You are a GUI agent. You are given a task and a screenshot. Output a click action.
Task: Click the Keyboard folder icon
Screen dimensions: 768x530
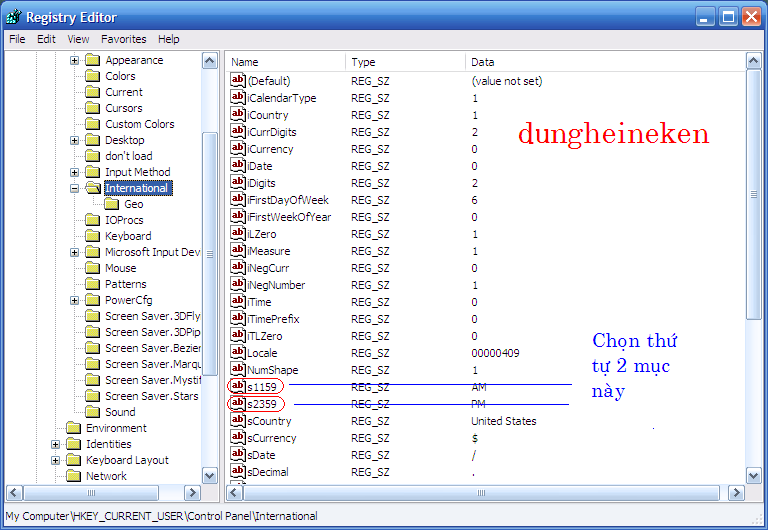[x=93, y=236]
